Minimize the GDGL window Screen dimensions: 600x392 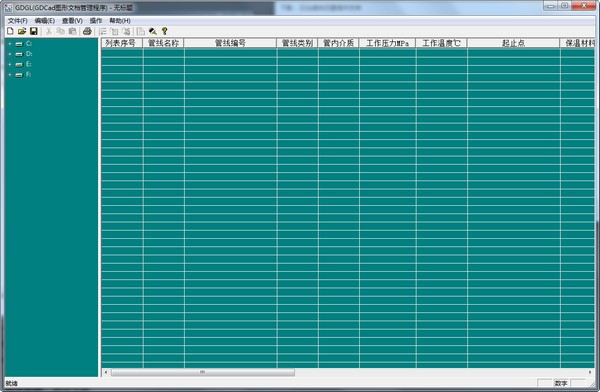[551, 6]
